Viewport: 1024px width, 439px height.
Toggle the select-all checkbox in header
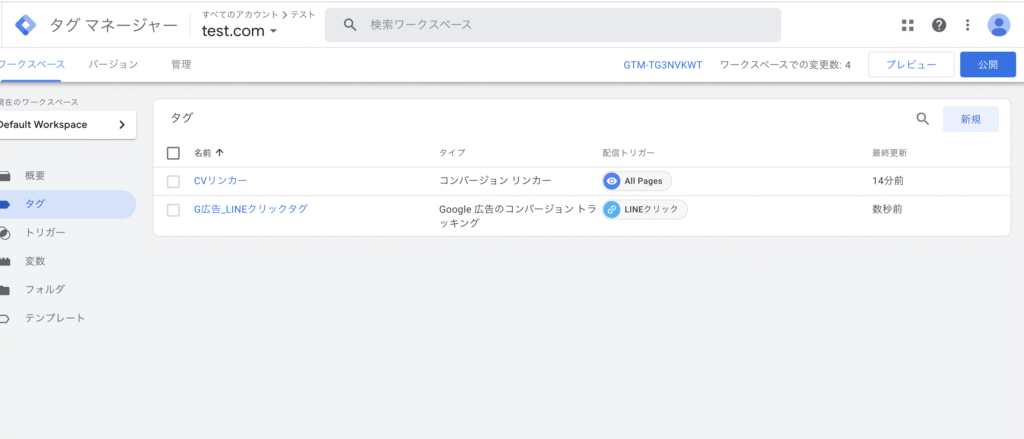[x=173, y=153]
